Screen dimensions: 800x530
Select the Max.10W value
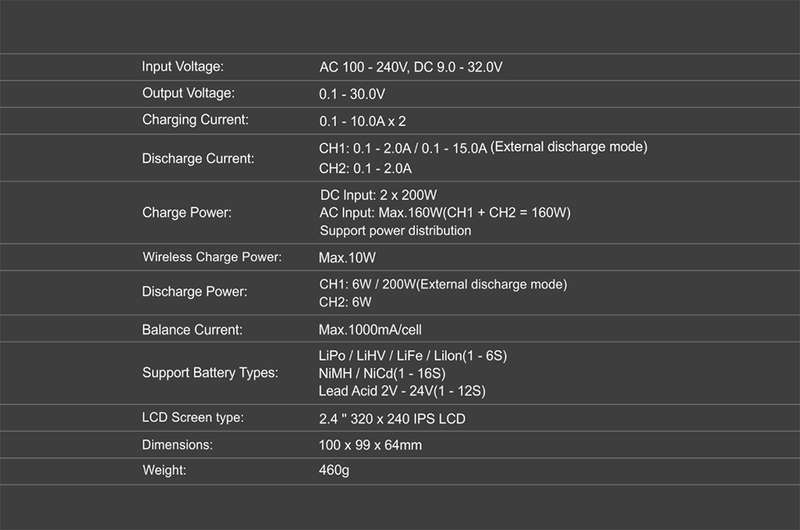[347, 258]
